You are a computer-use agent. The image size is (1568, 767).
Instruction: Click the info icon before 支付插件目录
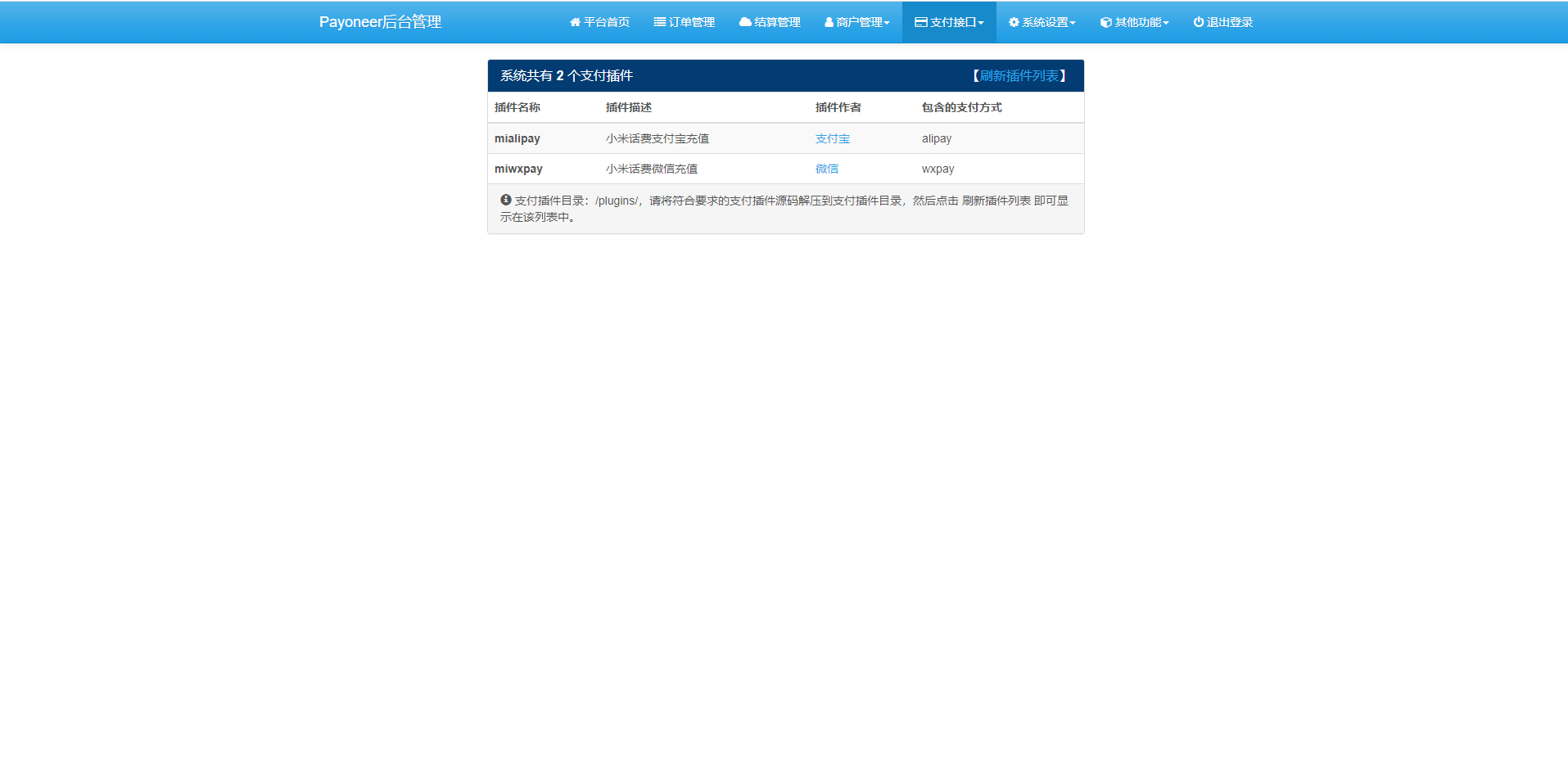pos(506,200)
